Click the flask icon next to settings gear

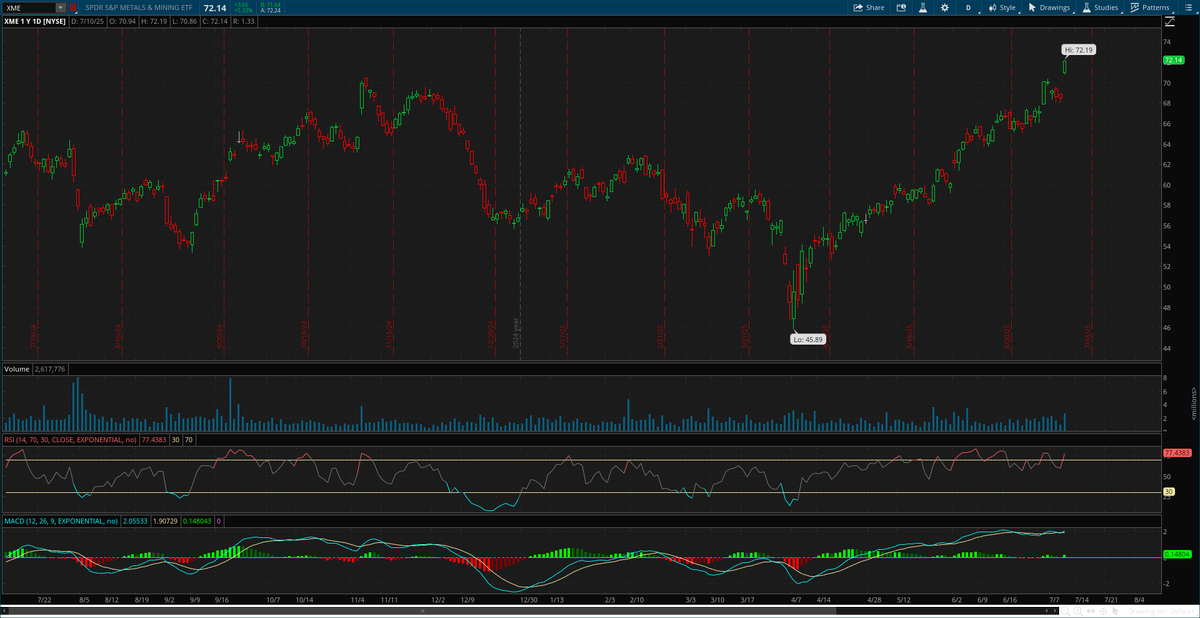tap(923, 7)
